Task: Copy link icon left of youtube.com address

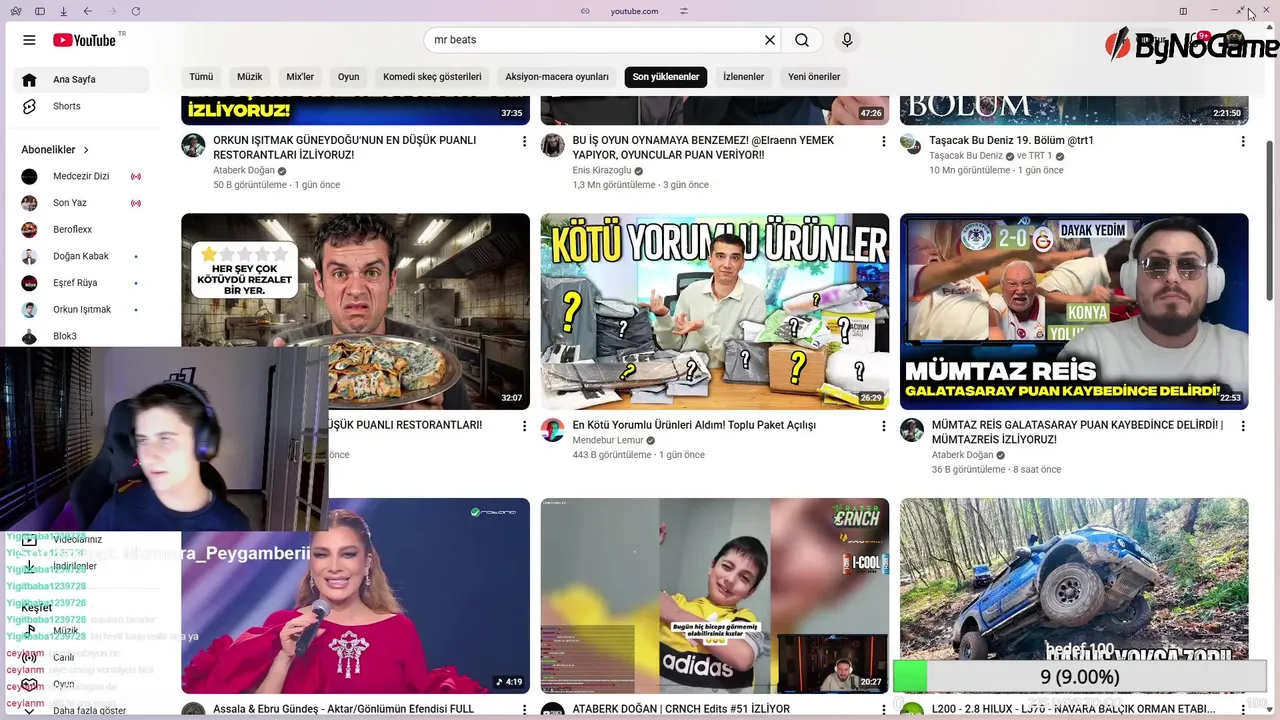Action: pyautogui.click(x=586, y=11)
